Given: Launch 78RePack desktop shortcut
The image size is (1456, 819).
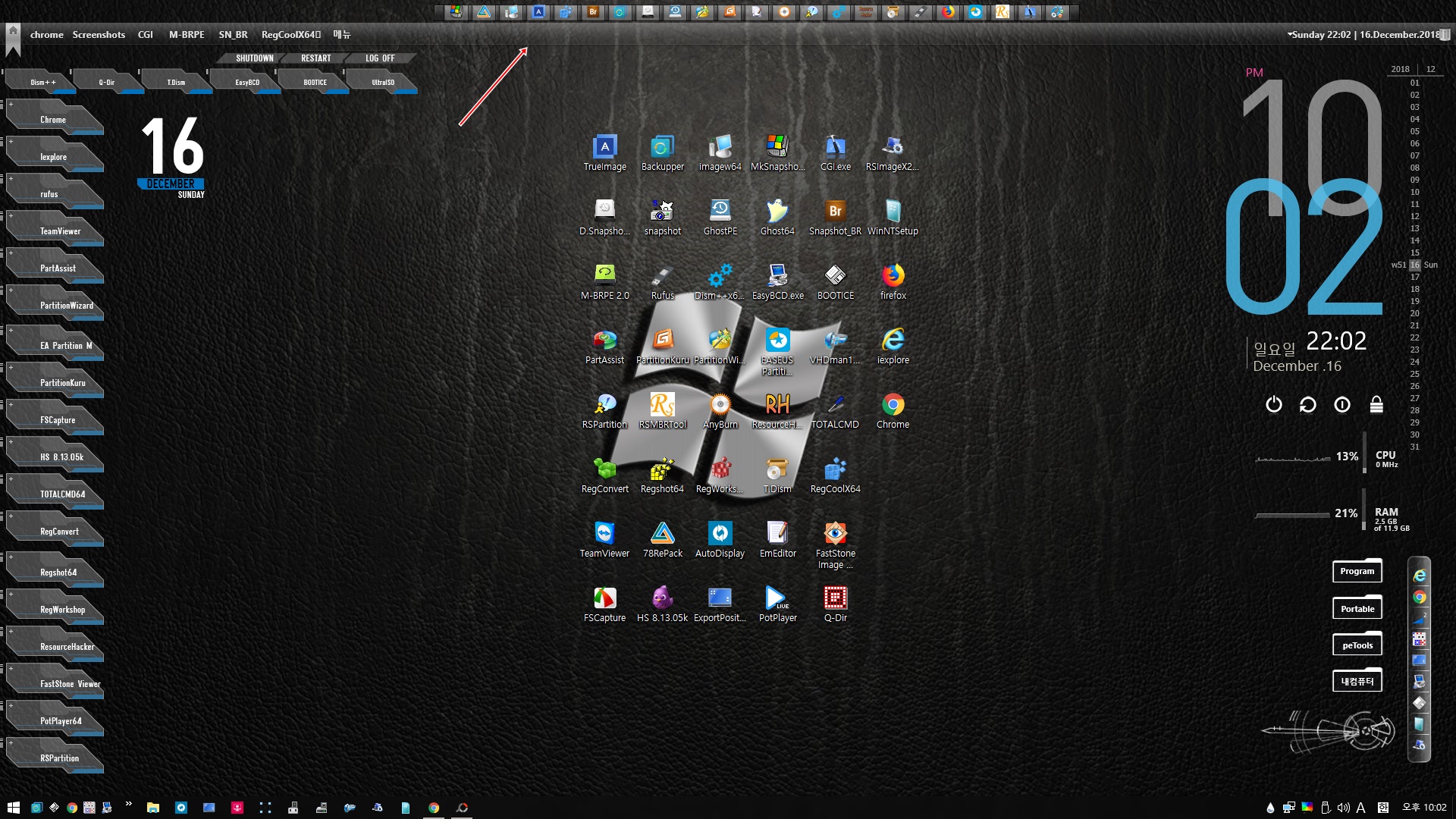Looking at the screenshot, I should [x=662, y=539].
